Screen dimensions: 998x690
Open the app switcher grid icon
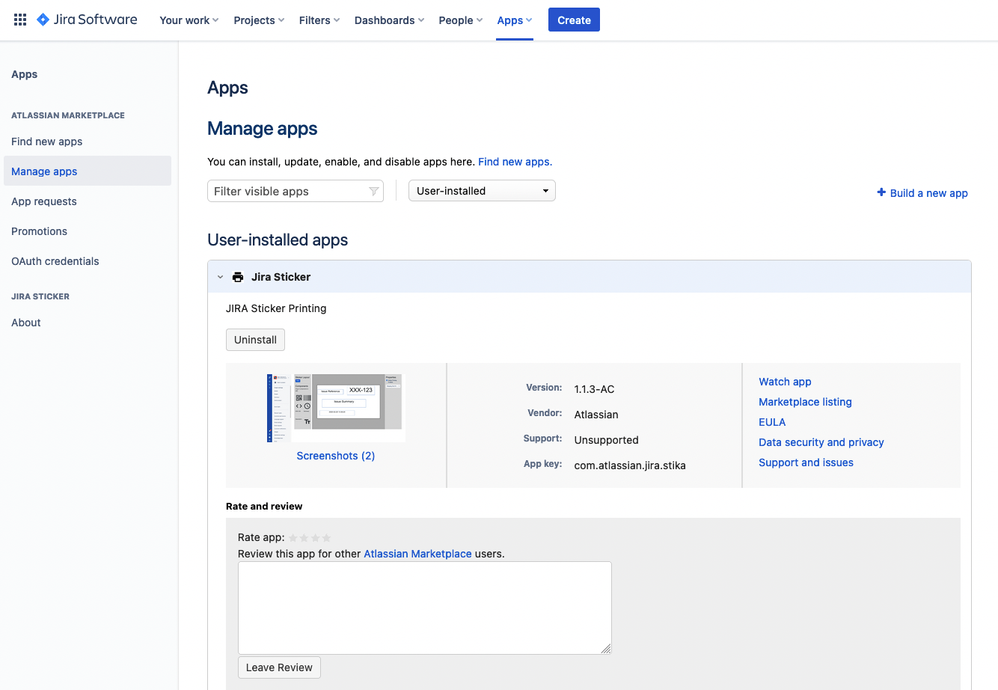coord(20,20)
